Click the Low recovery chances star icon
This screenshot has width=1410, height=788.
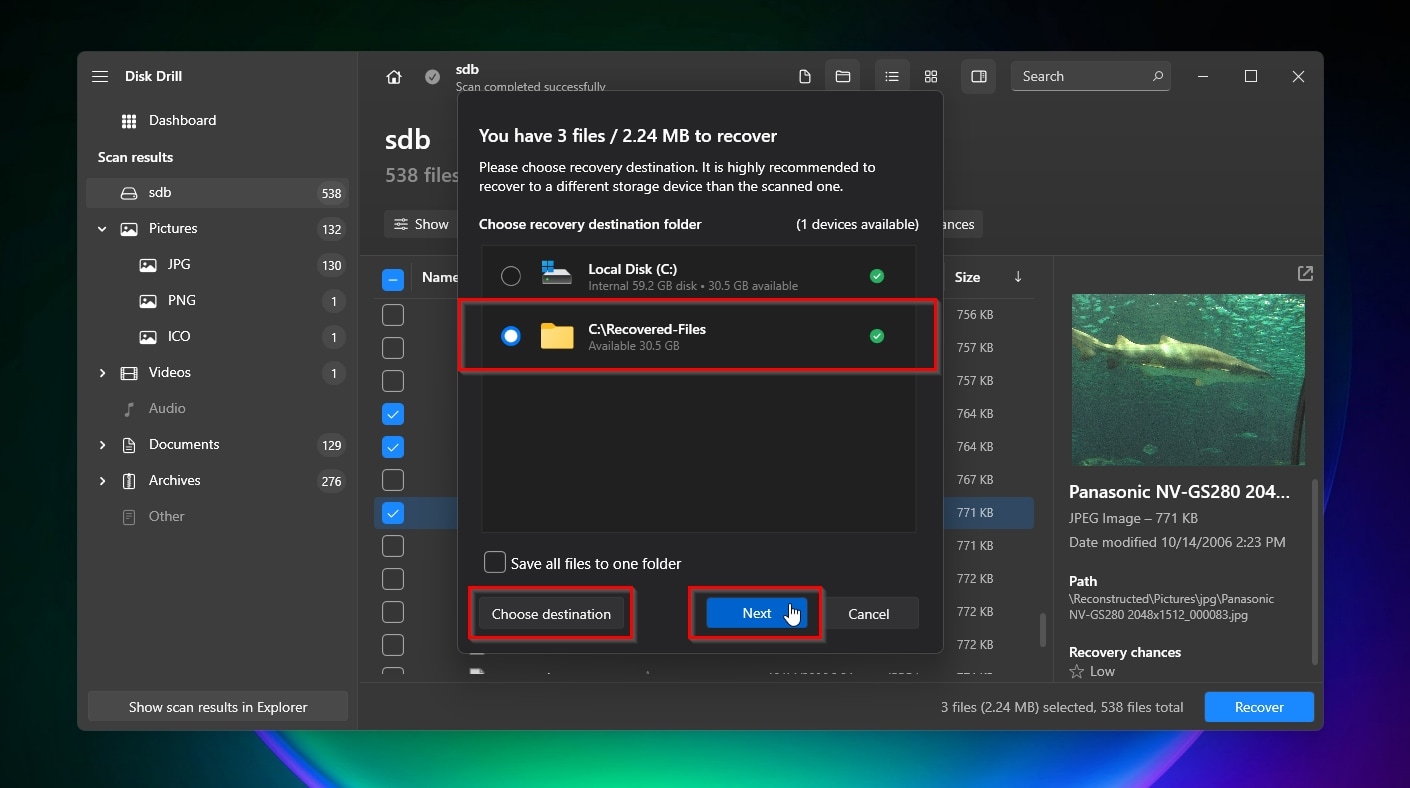pyautogui.click(x=1077, y=672)
